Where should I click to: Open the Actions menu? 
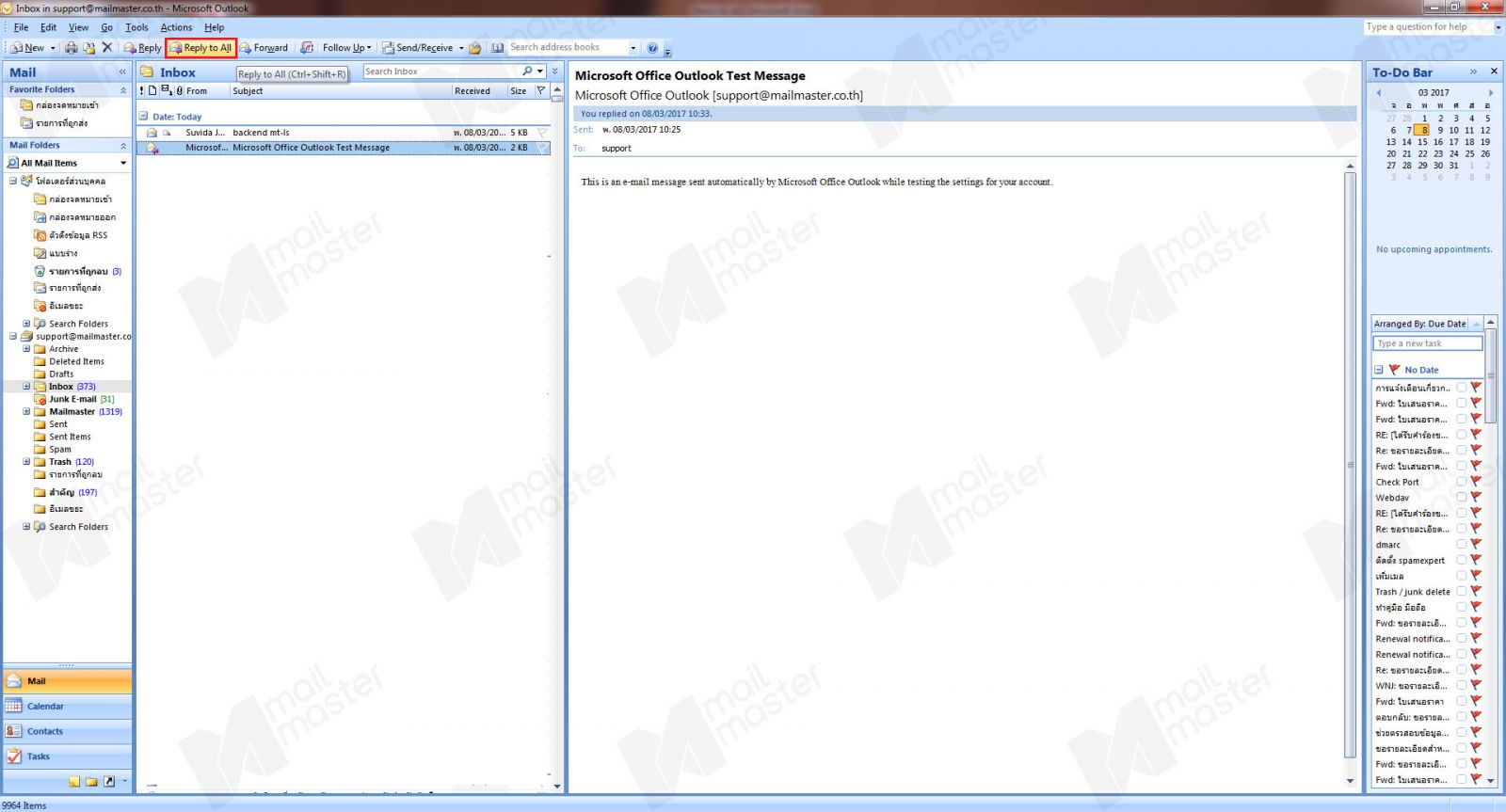pos(176,27)
